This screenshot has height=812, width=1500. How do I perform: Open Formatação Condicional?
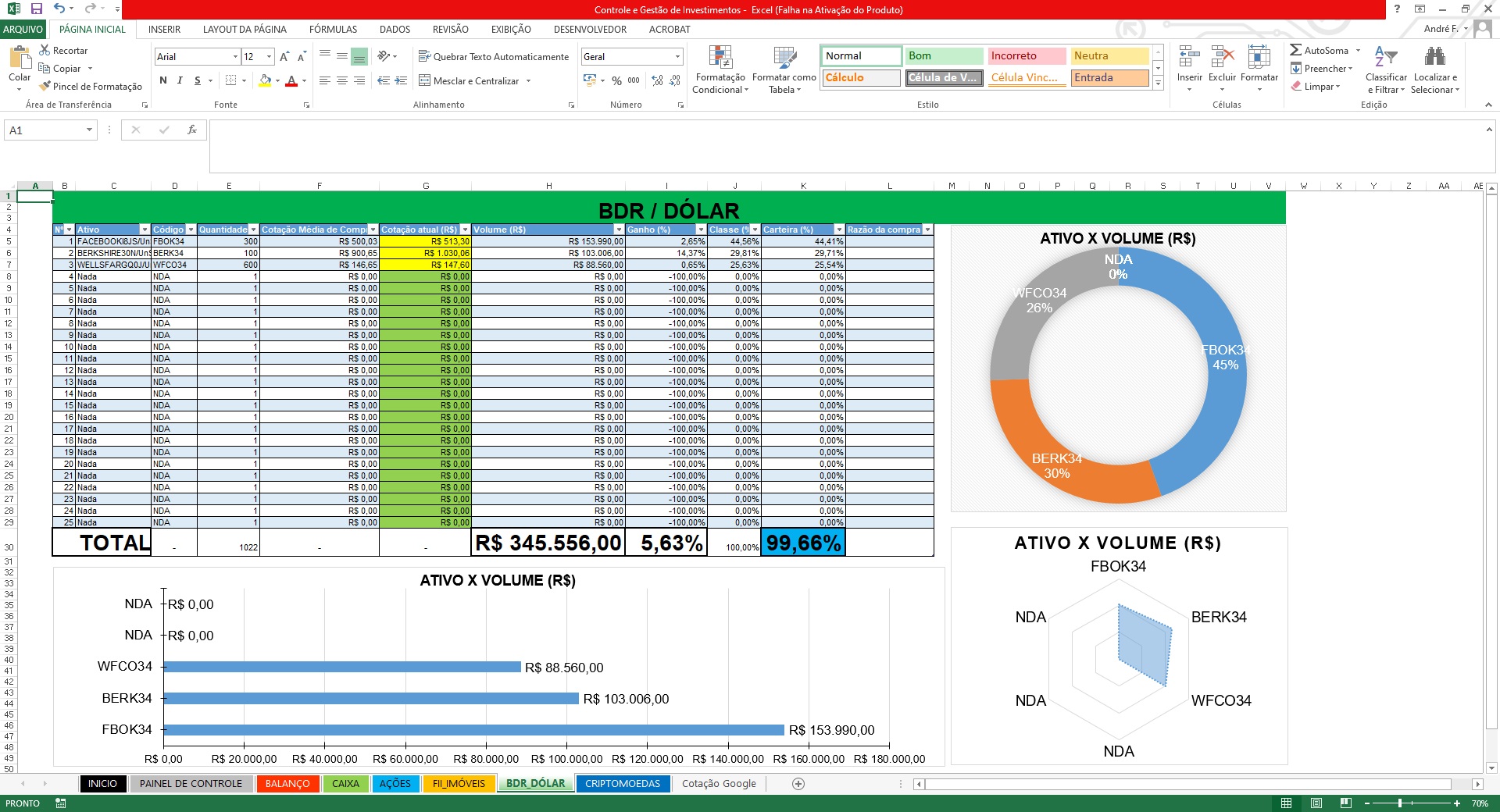(720, 69)
